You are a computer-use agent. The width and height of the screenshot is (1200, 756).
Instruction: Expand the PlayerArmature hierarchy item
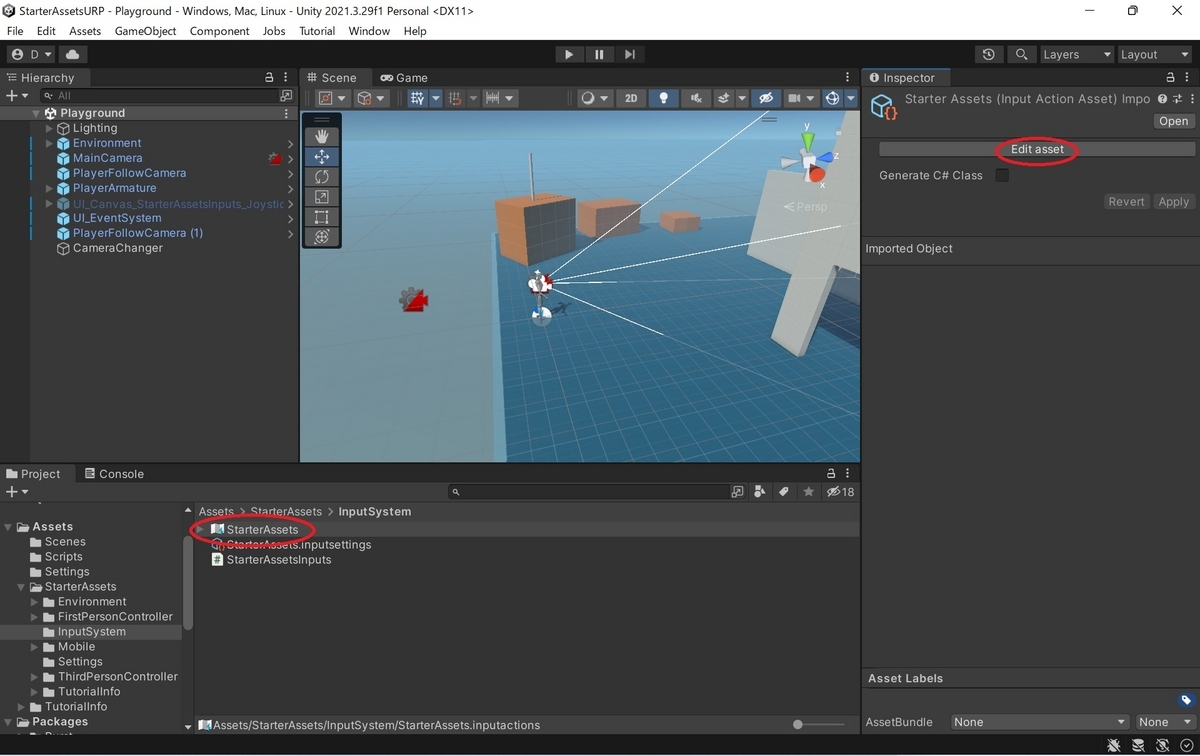click(x=49, y=188)
